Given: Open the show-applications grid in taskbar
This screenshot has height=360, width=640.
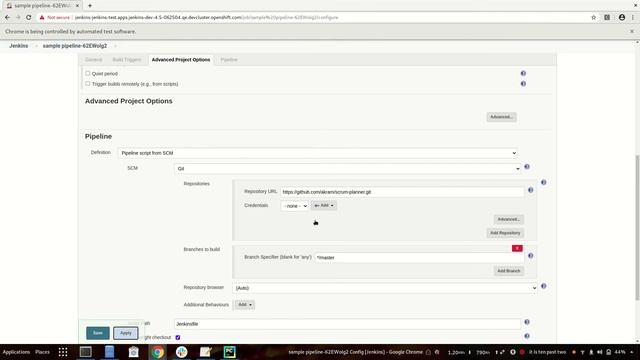Looking at the screenshot, I should tap(63, 352).
